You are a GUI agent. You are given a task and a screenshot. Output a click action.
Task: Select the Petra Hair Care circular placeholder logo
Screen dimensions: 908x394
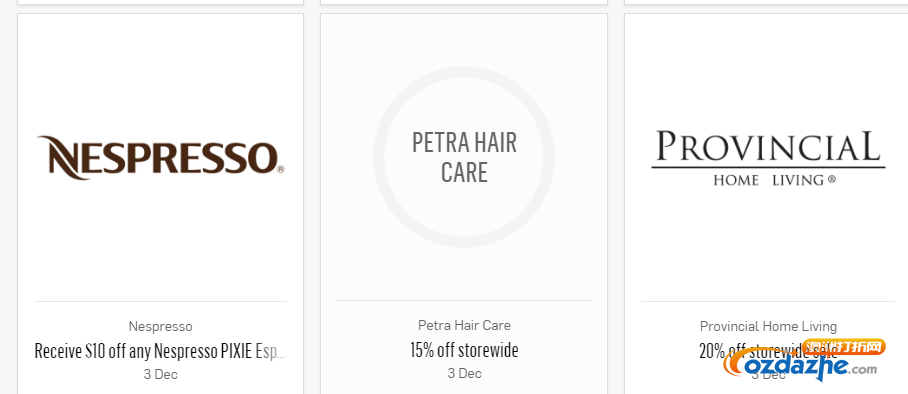(464, 157)
